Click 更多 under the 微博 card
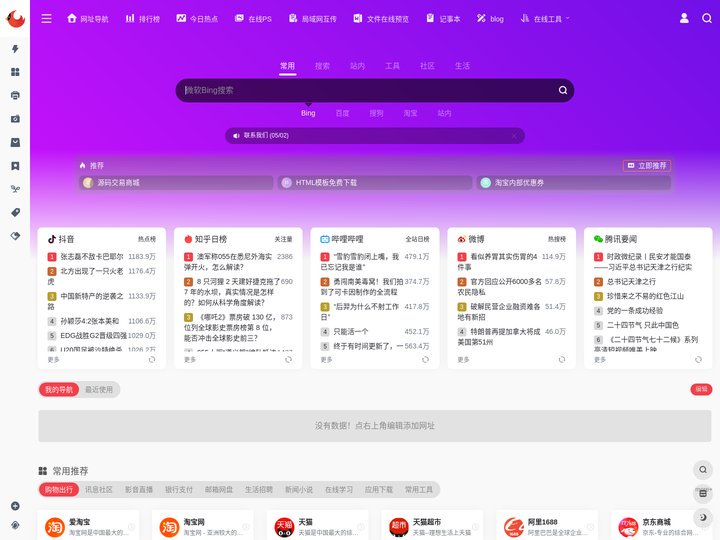 463,360
